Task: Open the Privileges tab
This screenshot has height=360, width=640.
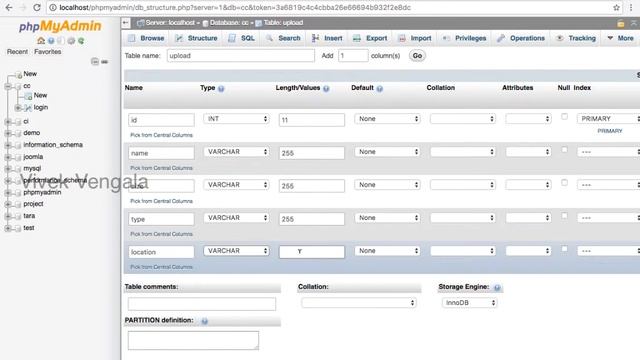Action: [464, 38]
